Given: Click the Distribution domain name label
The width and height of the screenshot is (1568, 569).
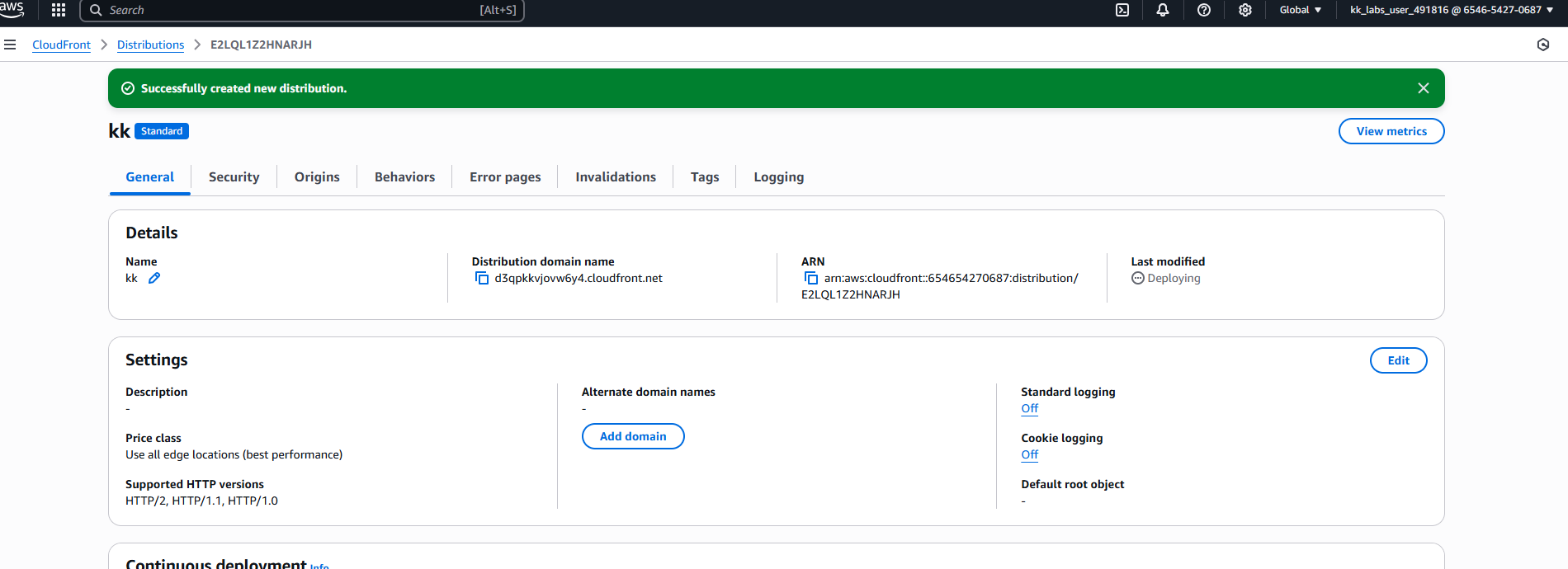Looking at the screenshot, I should [x=543, y=261].
